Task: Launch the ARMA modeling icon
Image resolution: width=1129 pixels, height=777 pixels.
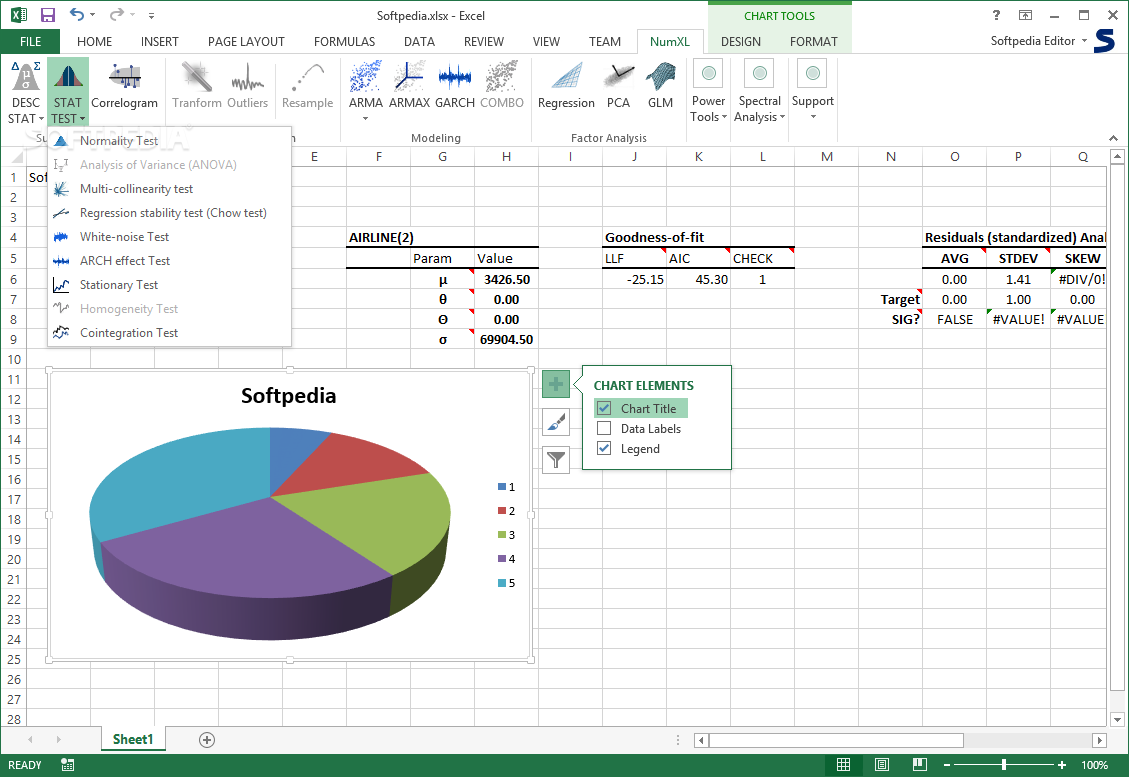Action: 366,76
